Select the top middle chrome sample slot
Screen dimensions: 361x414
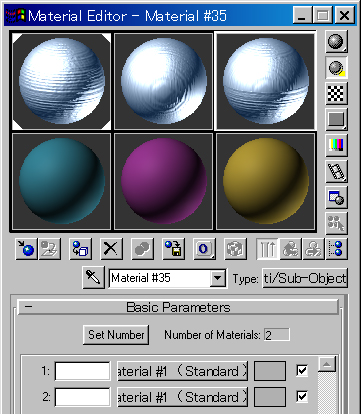pyautogui.click(x=163, y=81)
